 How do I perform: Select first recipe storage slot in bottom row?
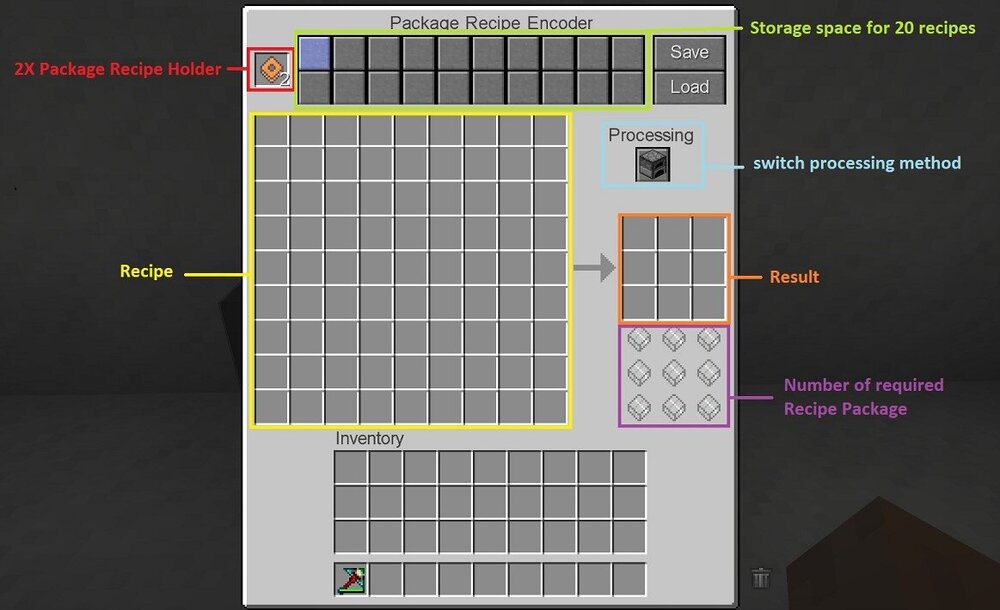(314, 88)
